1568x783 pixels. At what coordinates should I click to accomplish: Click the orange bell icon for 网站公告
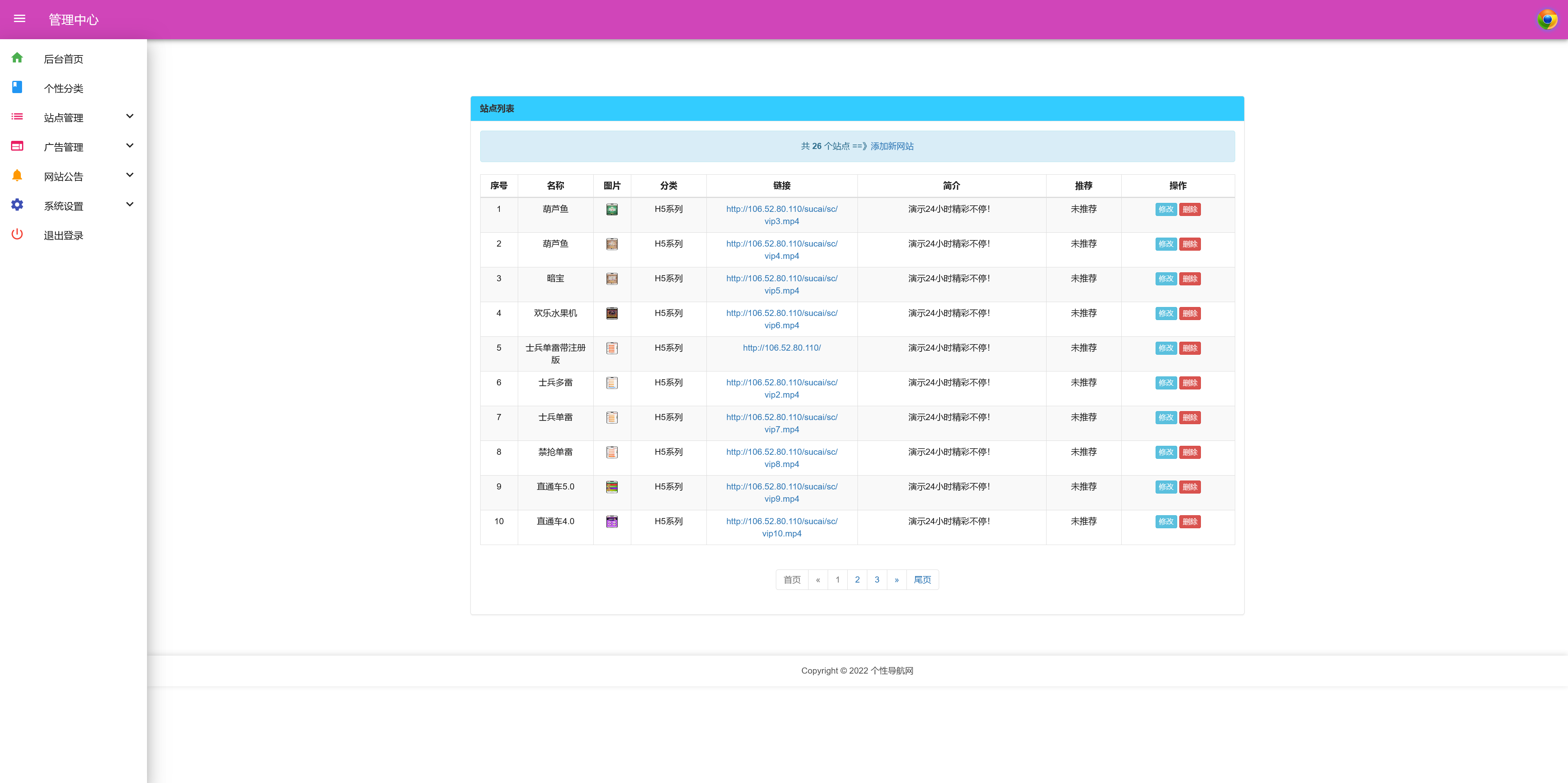pyautogui.click(x=17, y=175)
